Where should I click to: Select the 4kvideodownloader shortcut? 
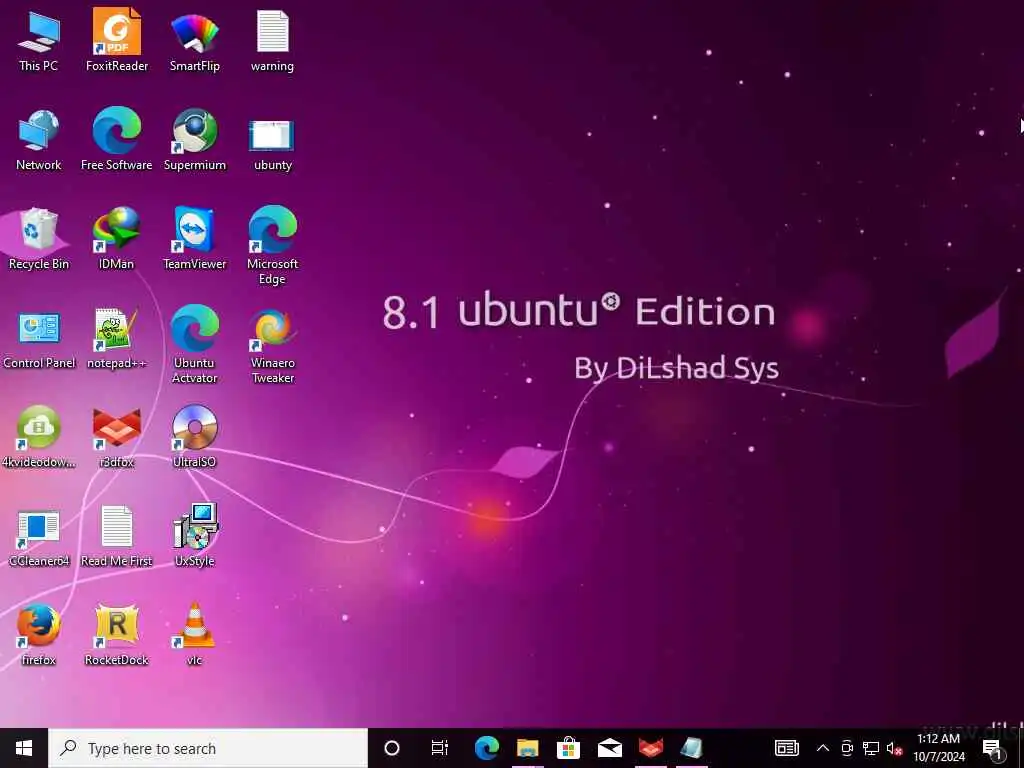click(x=39, y=436)
